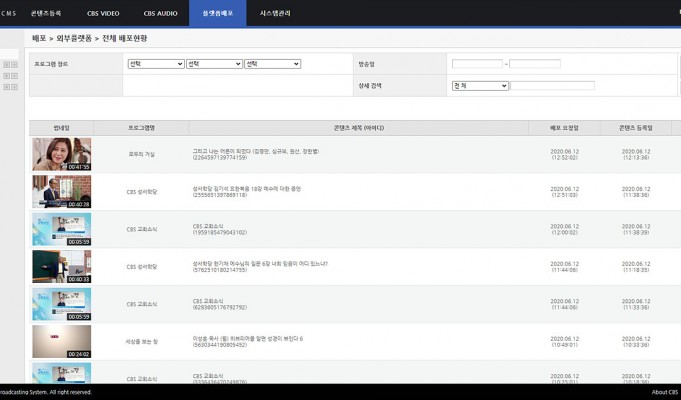
Task: Click the request date 2020.06.12 (12:52:02)
Action: [x=564, y=154]
